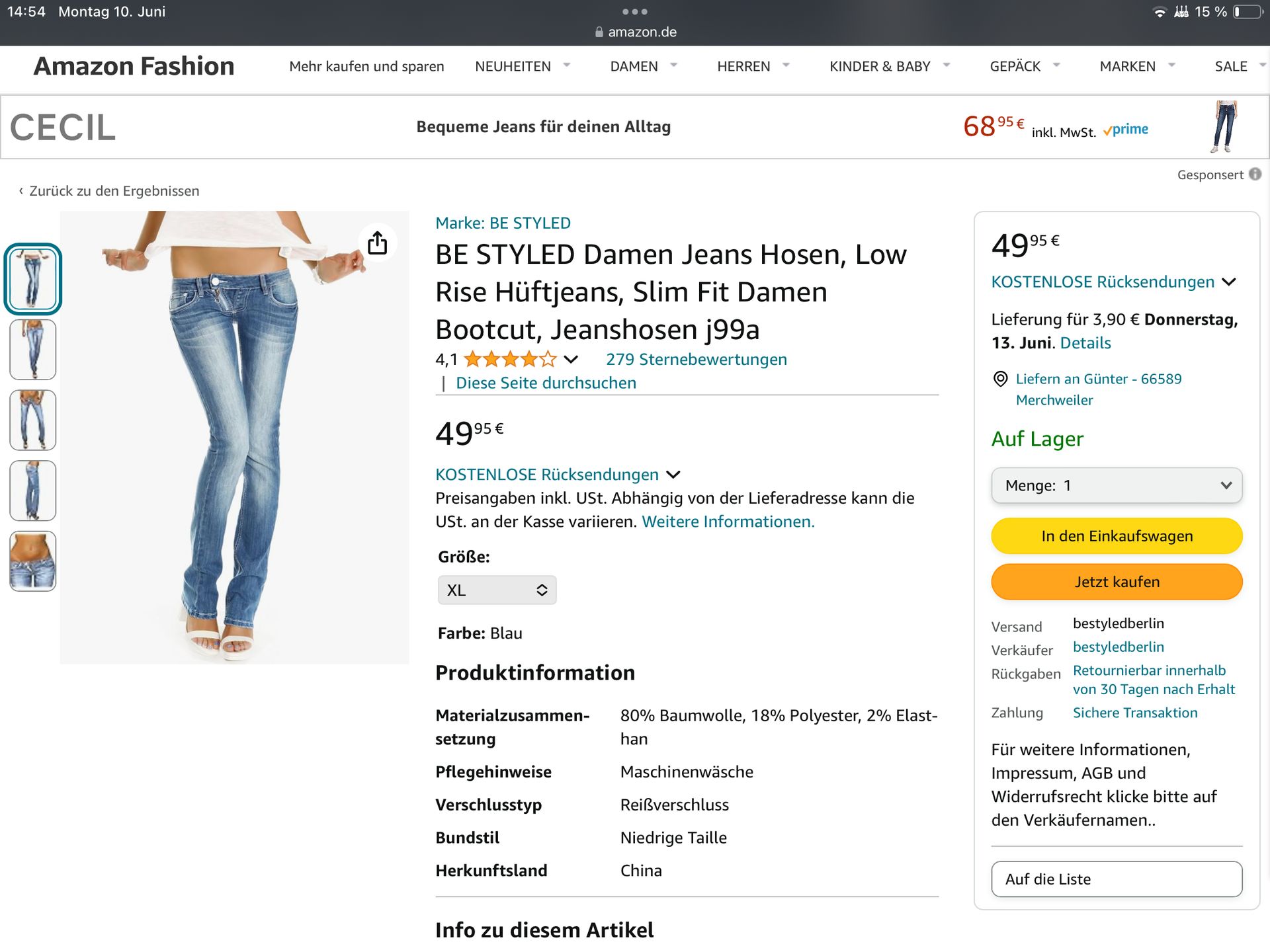This screenshot has width=1270, height=952.
Task: Select the last waist close-up thumbnail
Action: [33, 561]
